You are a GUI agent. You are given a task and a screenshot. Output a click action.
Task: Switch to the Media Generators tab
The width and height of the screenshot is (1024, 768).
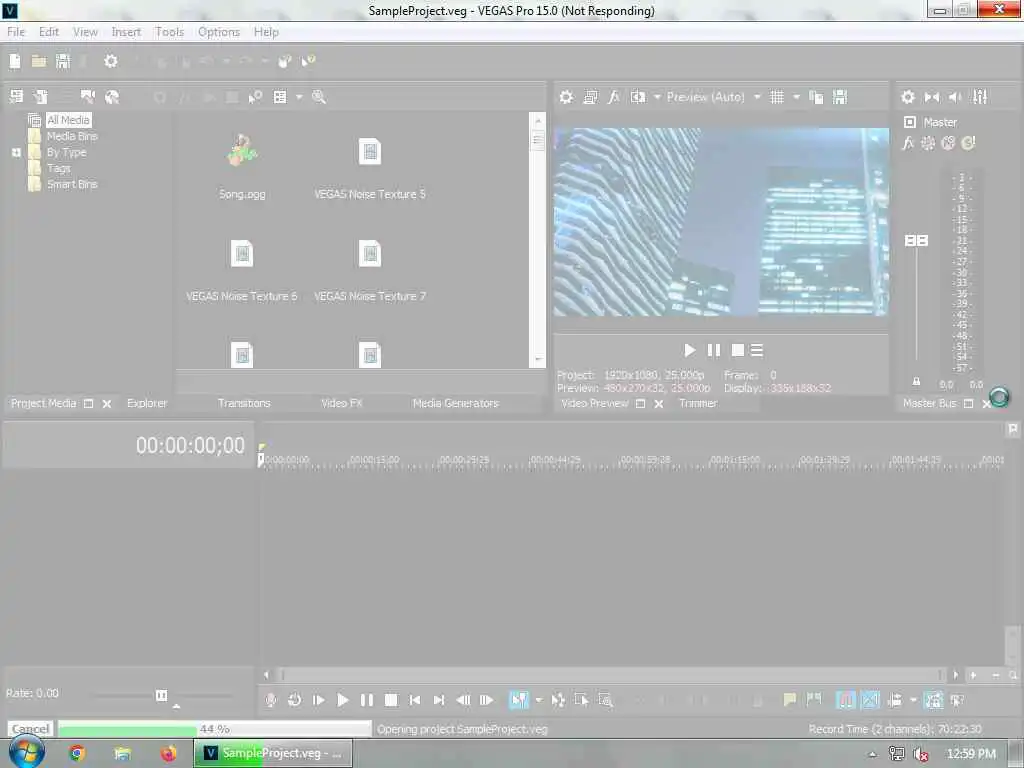click(455, 404)
